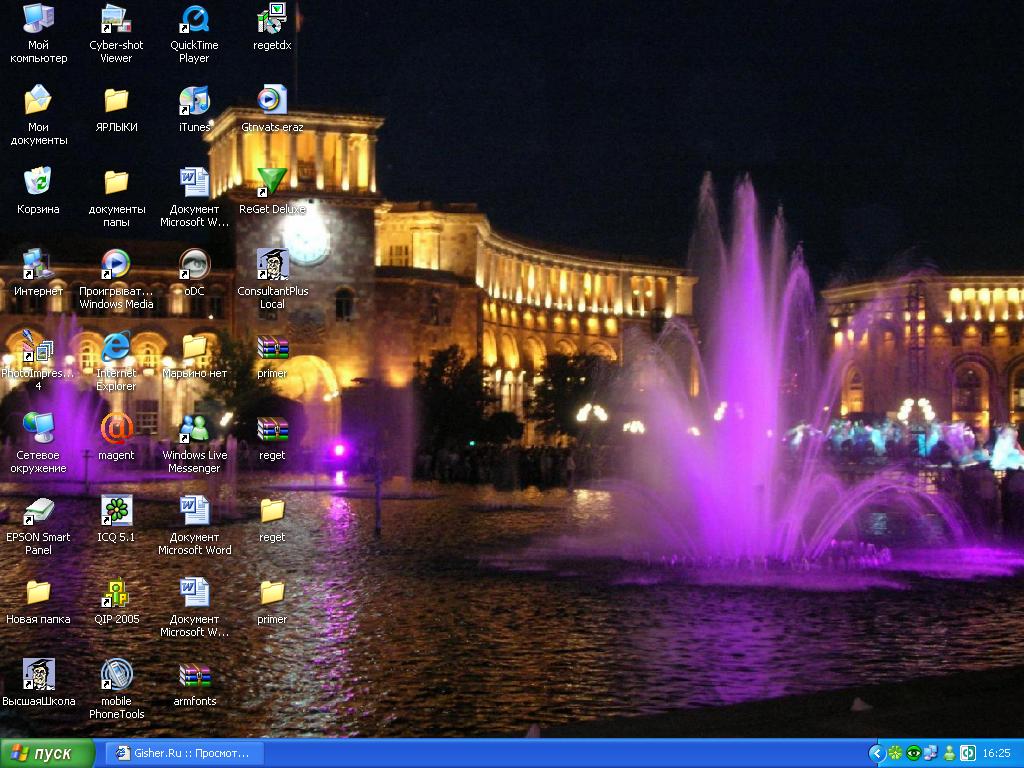Click the green eye tray icon
This screenshot has width=1024, height=768.
913,753
